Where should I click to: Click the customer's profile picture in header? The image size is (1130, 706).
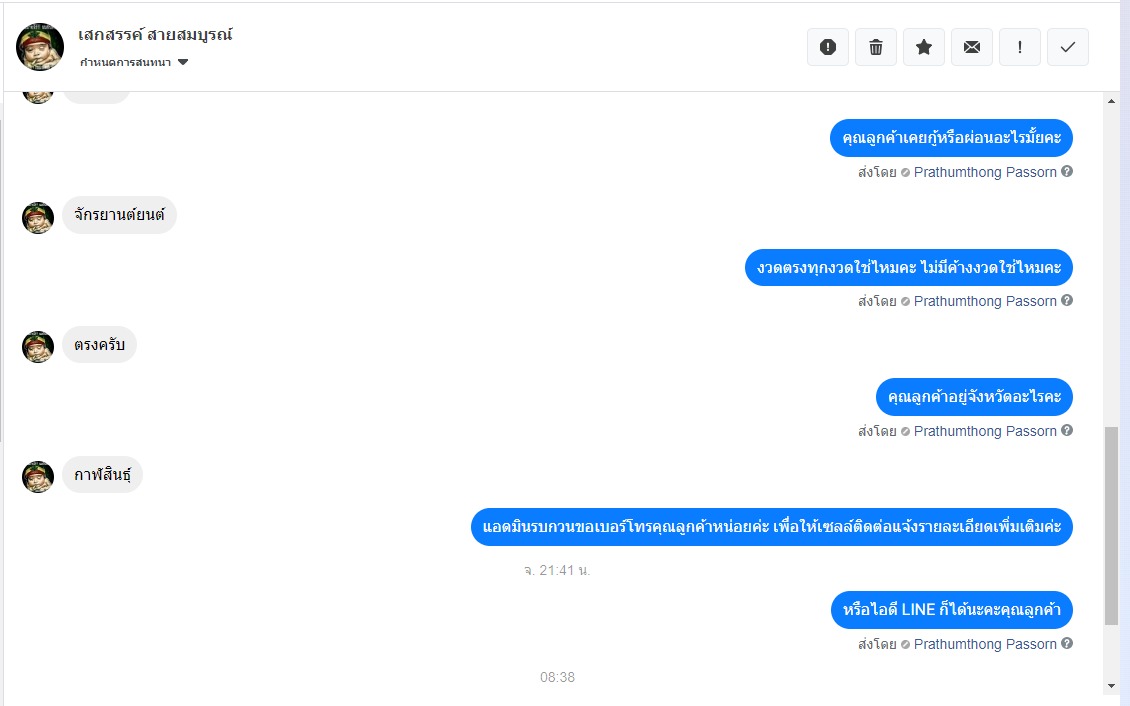40,47
